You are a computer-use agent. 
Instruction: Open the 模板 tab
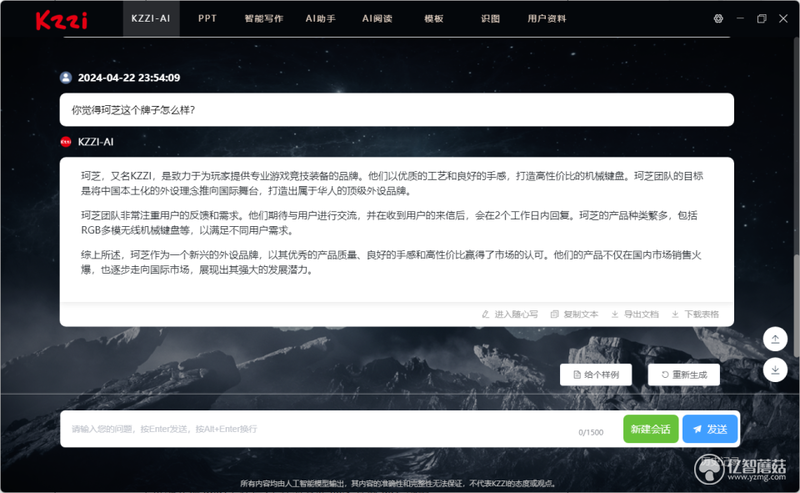click(x=434, y=18)
